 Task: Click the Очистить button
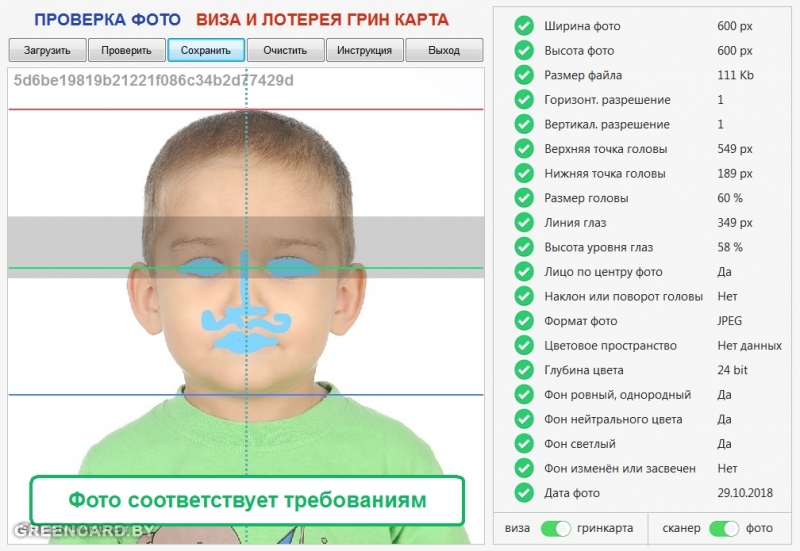coord(285,50)
